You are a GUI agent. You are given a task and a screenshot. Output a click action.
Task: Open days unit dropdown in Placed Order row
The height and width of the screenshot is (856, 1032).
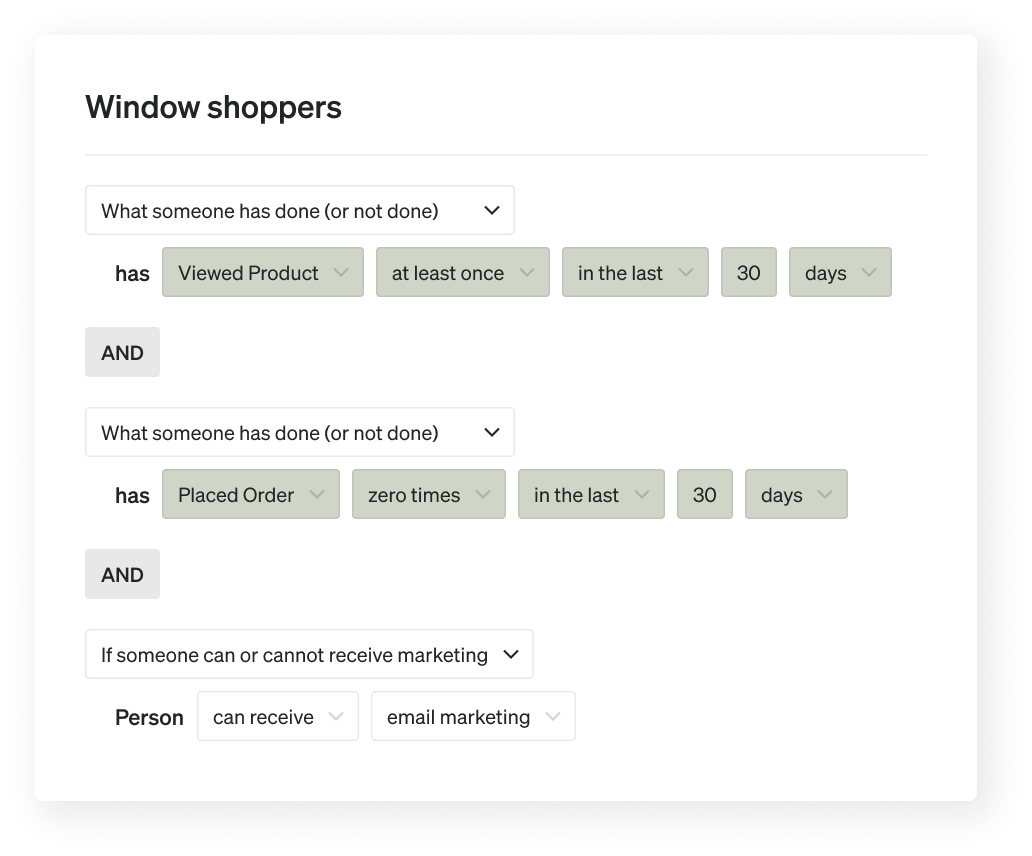(795, 496)
